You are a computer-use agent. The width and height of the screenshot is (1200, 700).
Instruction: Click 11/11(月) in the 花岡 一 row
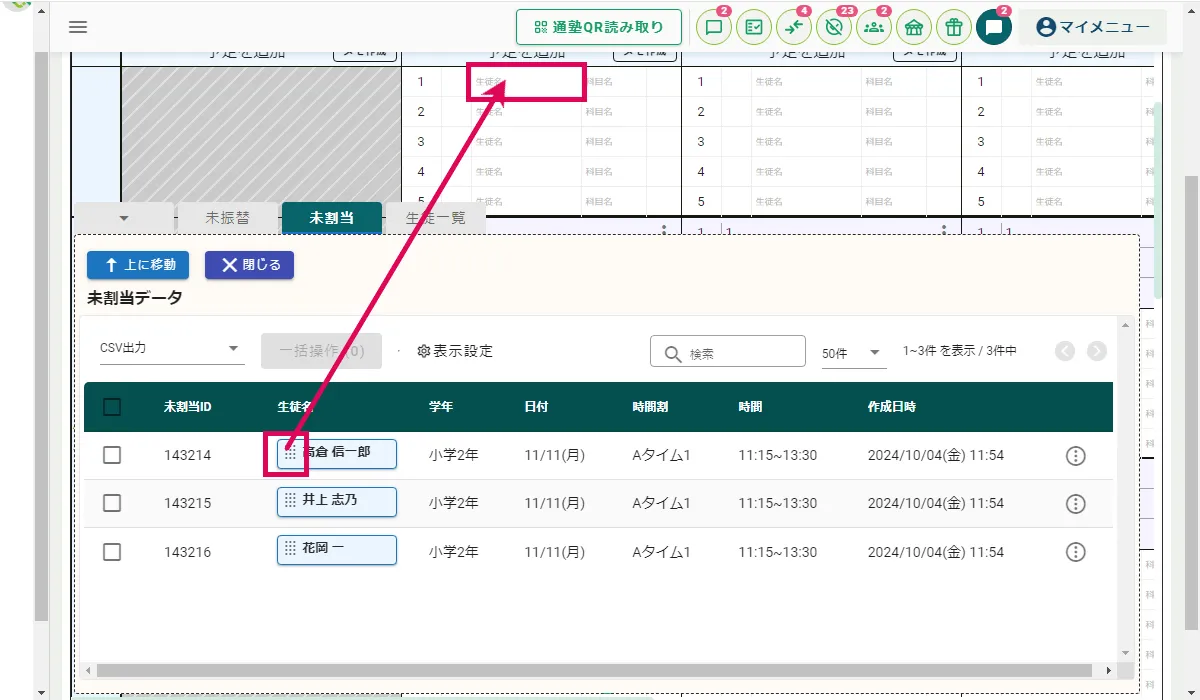[x=555, y=551]
